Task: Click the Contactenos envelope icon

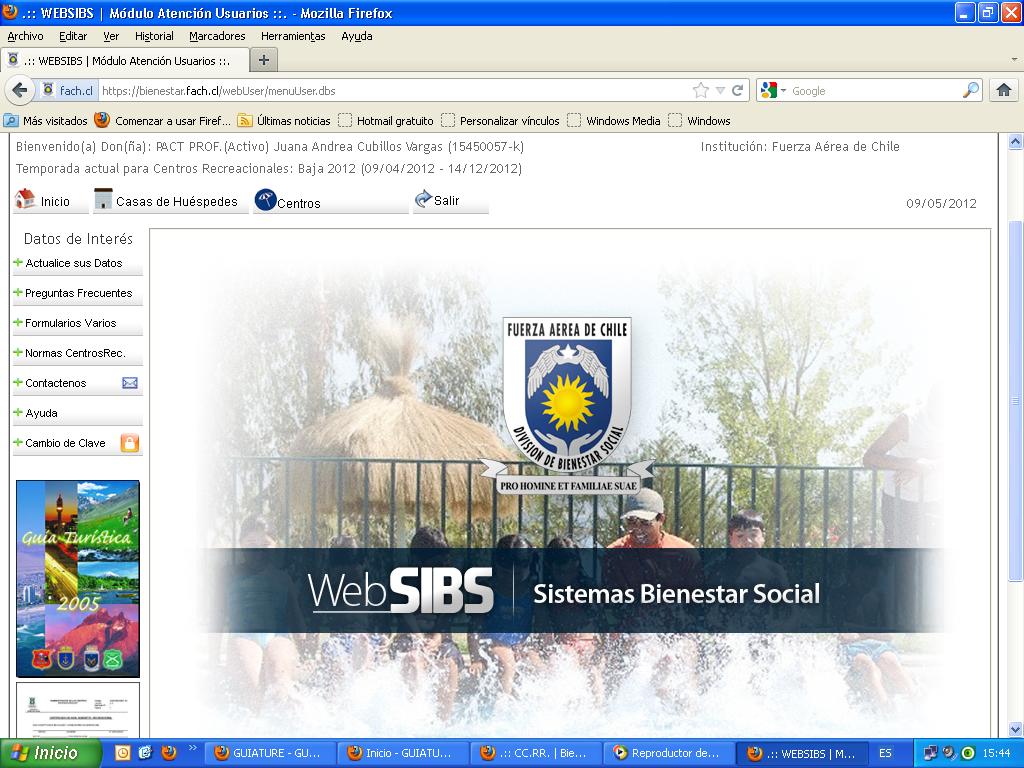Action: [130, 383]
